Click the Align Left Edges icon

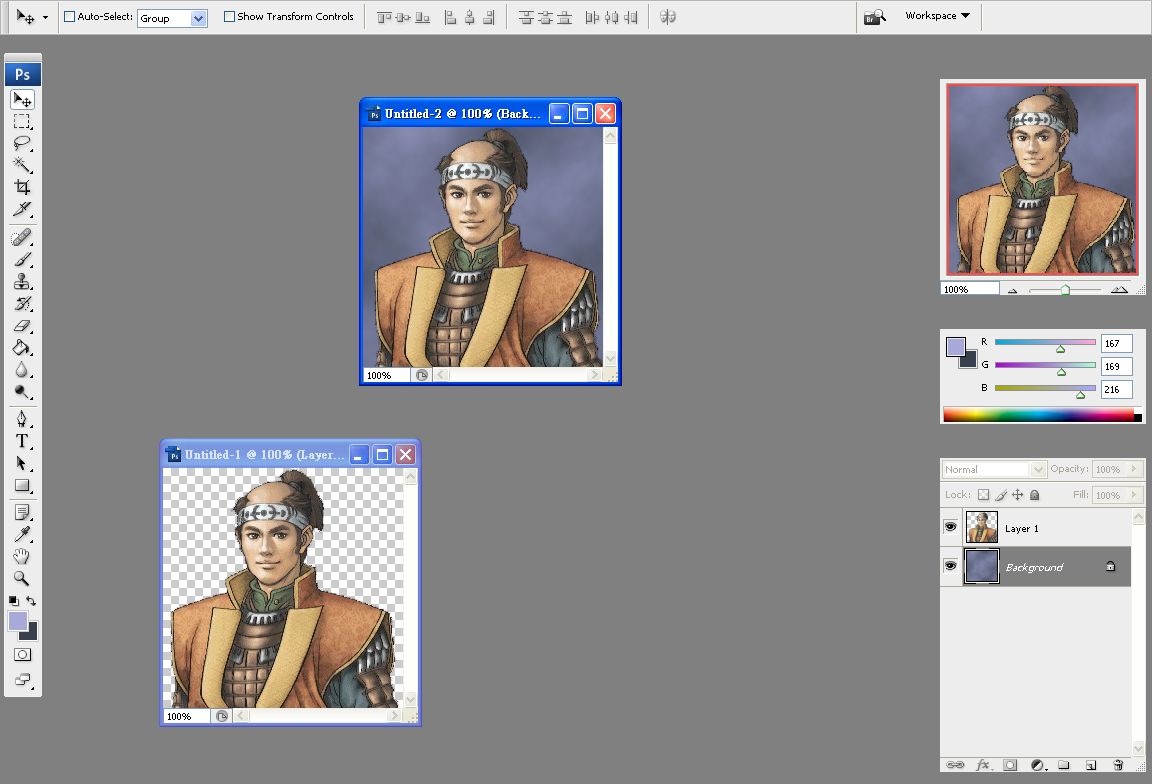(450, 17)
